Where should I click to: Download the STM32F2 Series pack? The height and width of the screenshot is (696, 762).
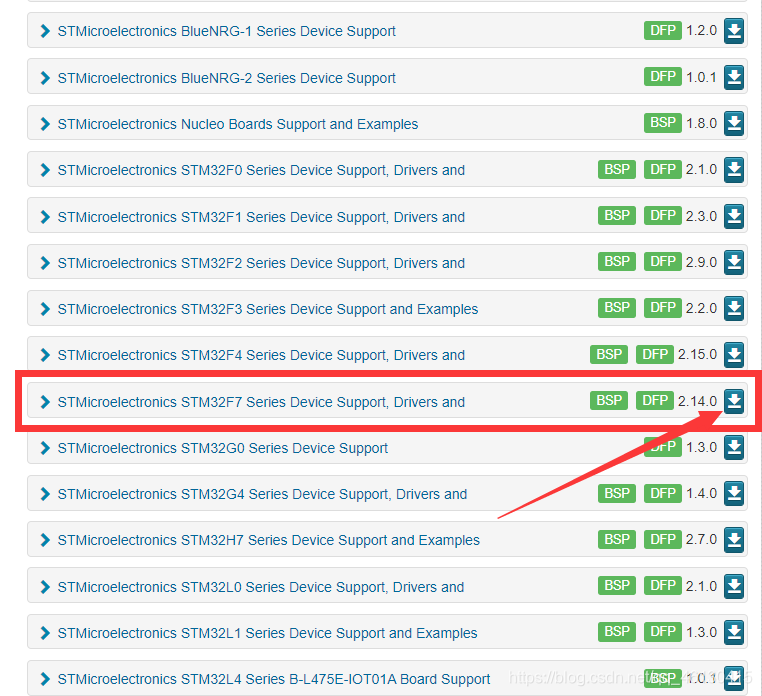click(734, 262)
